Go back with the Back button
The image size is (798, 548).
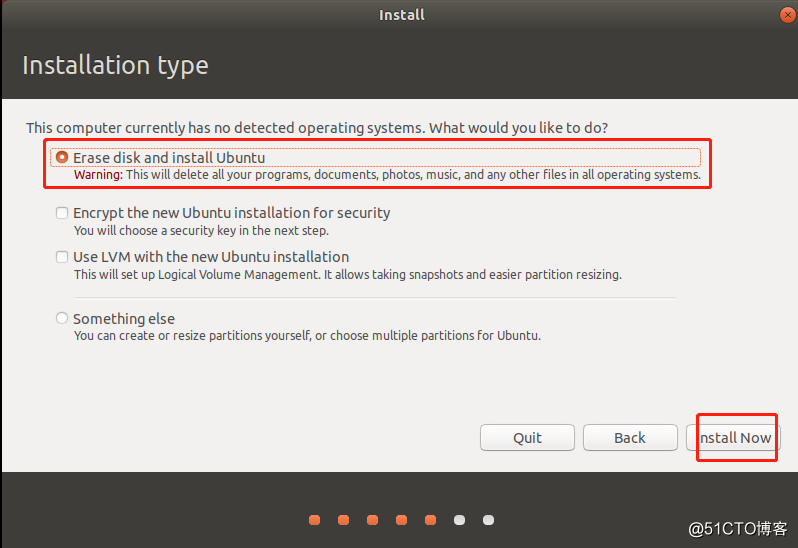tap(630, 438)
